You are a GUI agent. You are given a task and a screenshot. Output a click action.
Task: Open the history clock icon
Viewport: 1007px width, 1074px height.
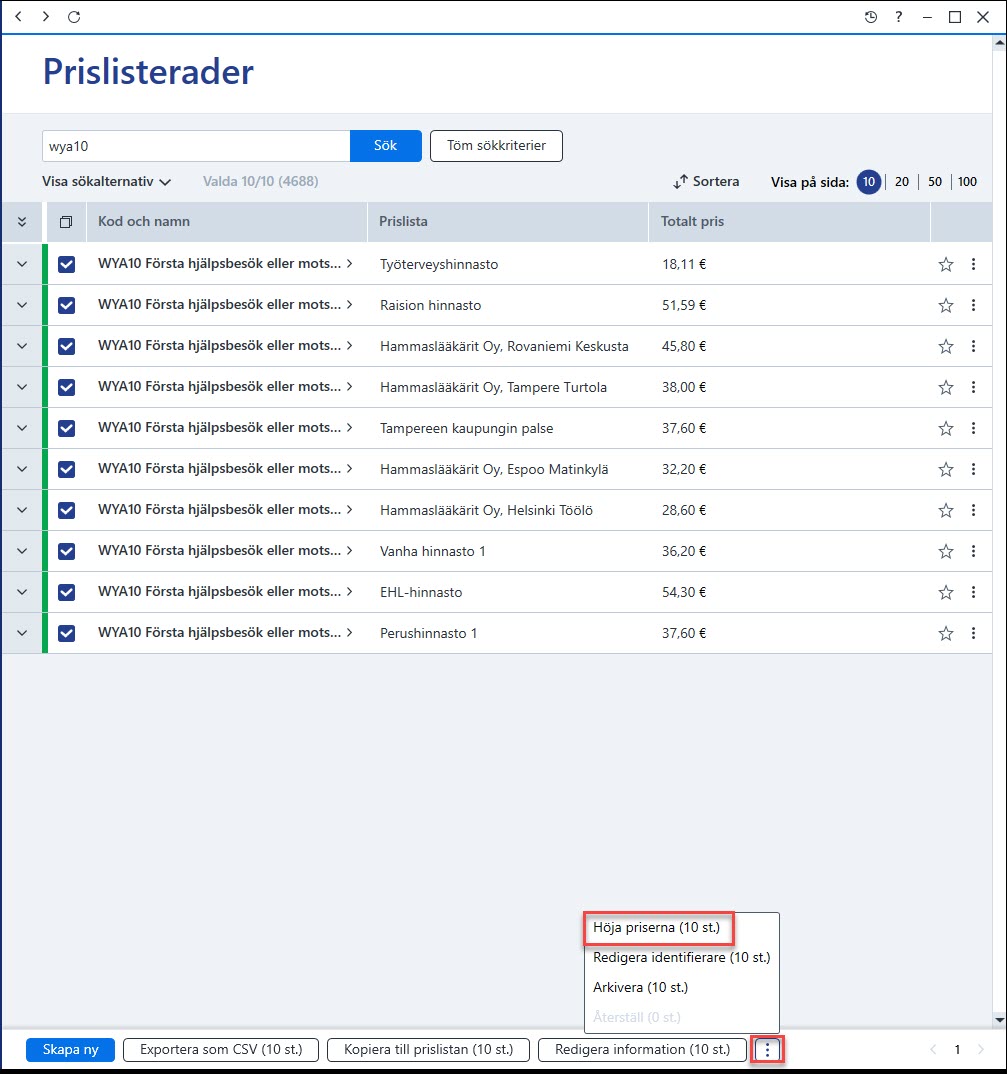click(871, 17)
